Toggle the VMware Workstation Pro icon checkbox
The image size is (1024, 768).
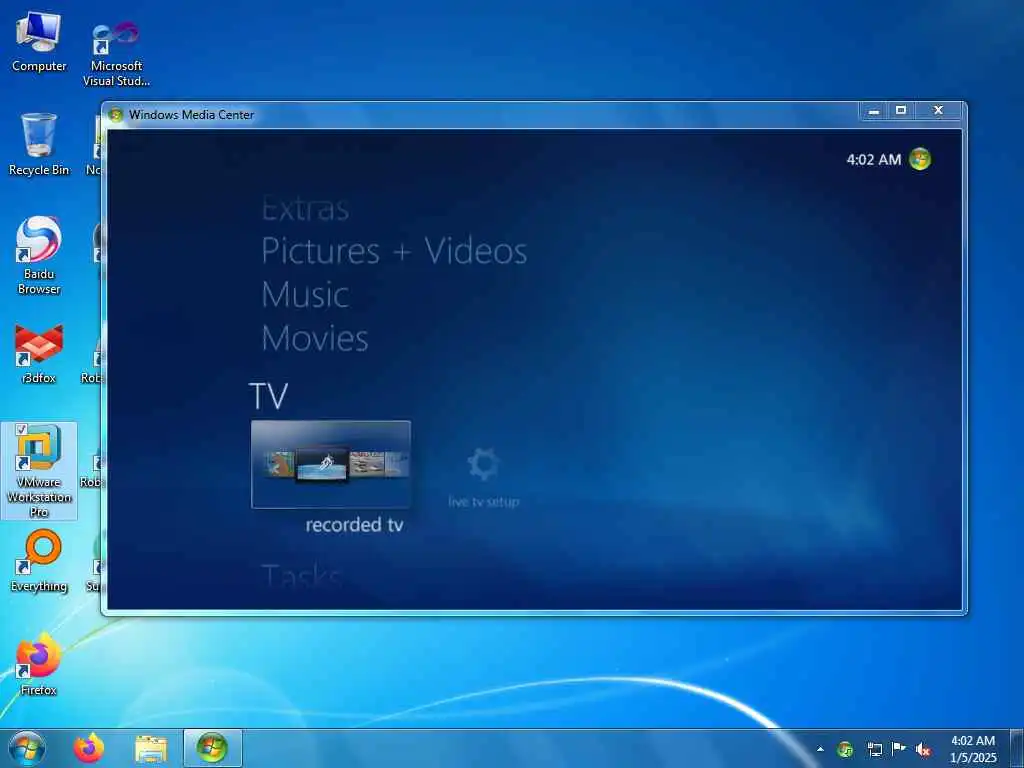21,429
